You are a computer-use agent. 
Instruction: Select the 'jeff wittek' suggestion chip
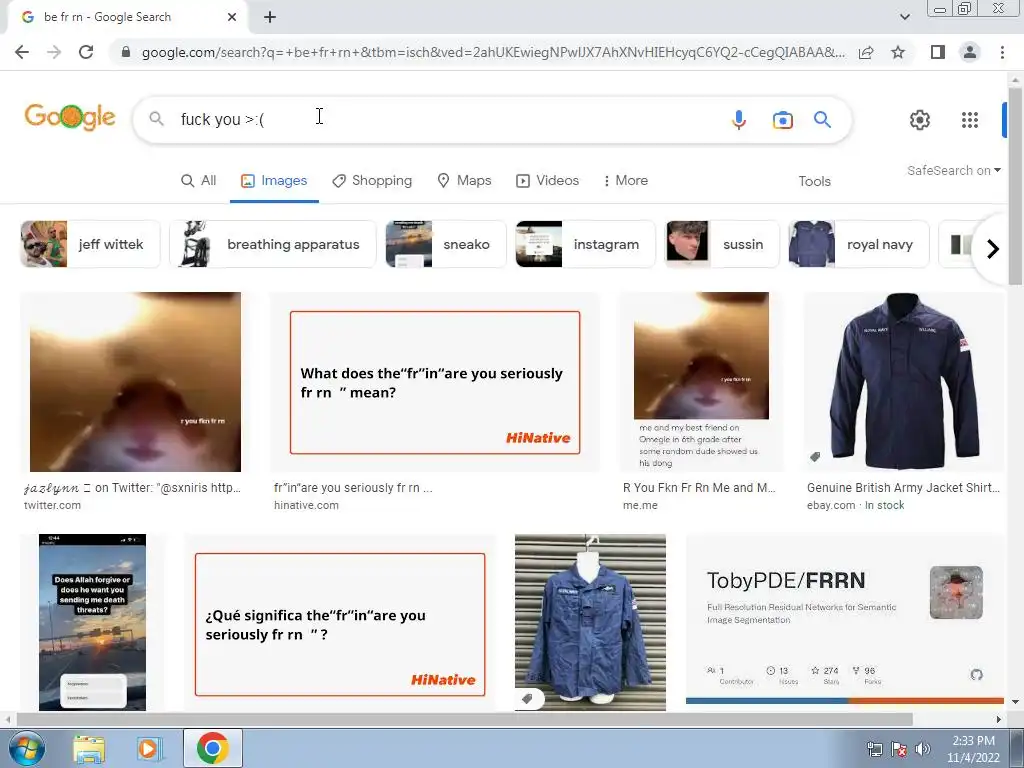point(90,244)
